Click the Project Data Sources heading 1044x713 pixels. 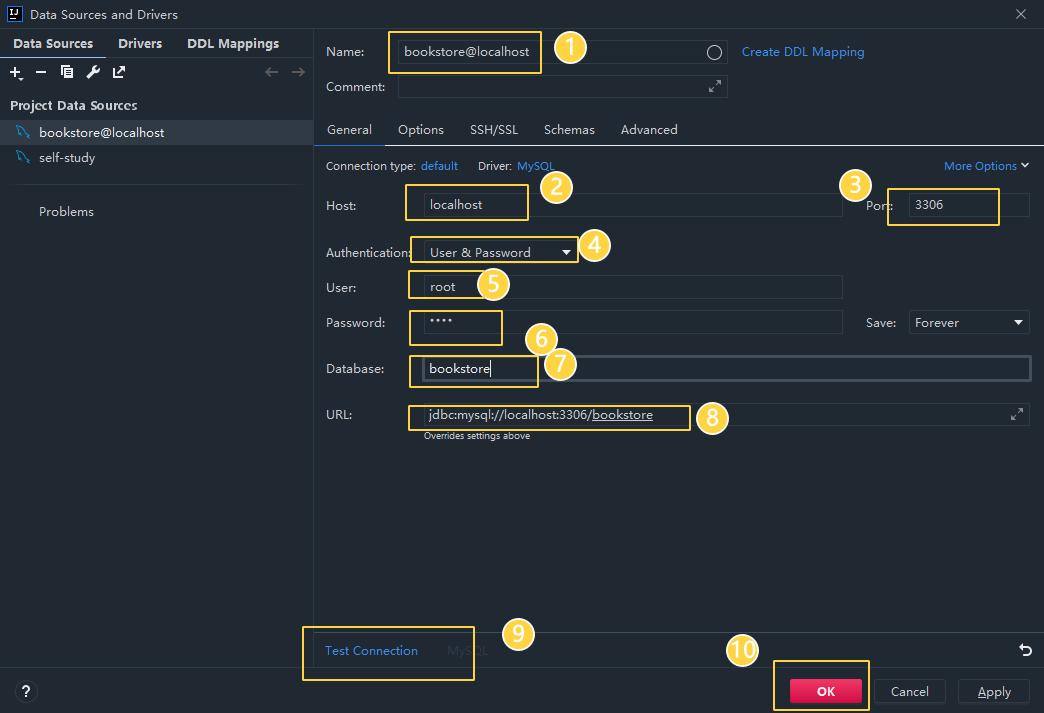74,106
